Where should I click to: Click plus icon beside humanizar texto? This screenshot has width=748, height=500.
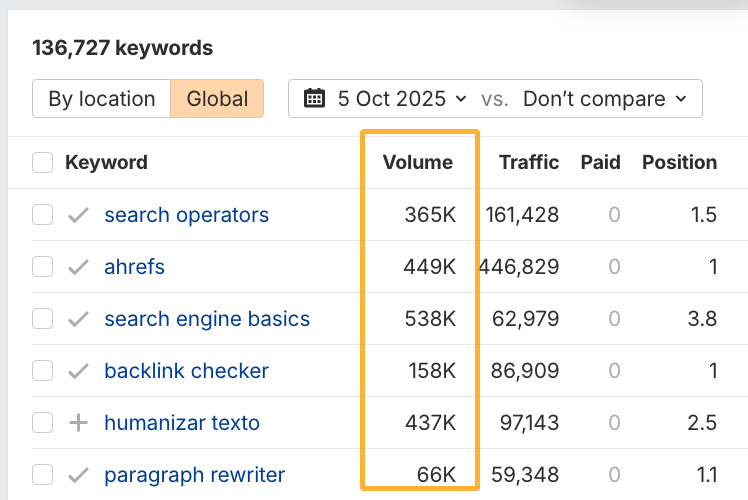coord(78,423)
